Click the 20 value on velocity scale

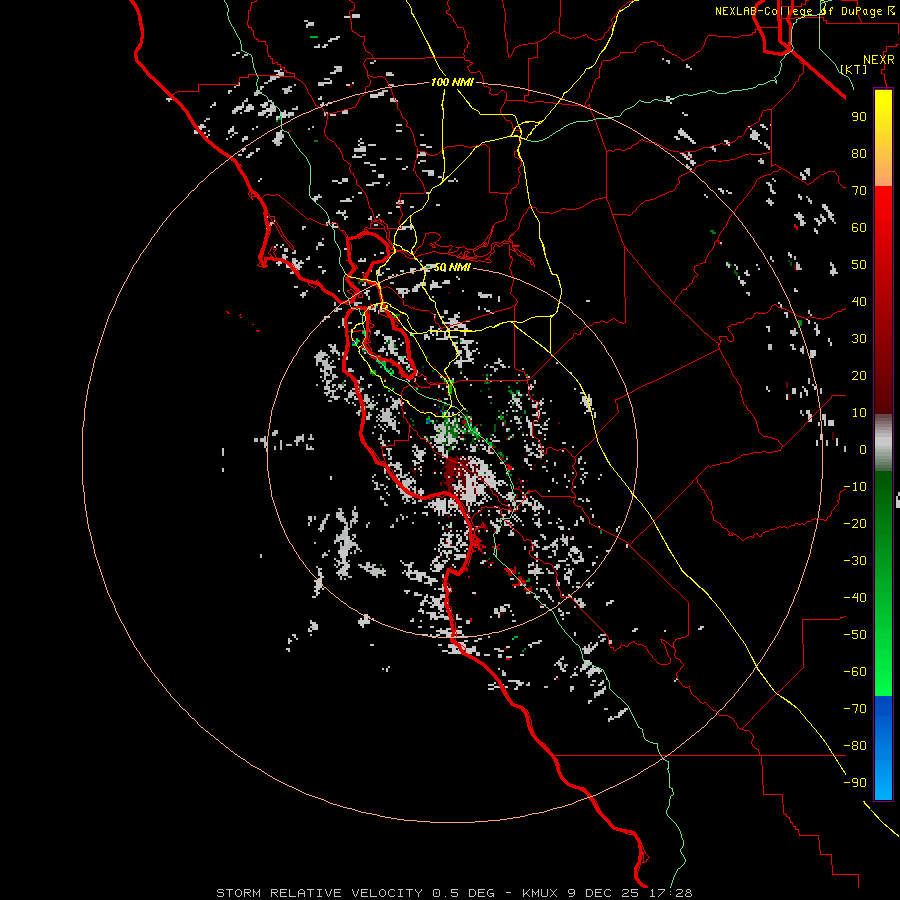pyautogui.click(x=859, y=376)
